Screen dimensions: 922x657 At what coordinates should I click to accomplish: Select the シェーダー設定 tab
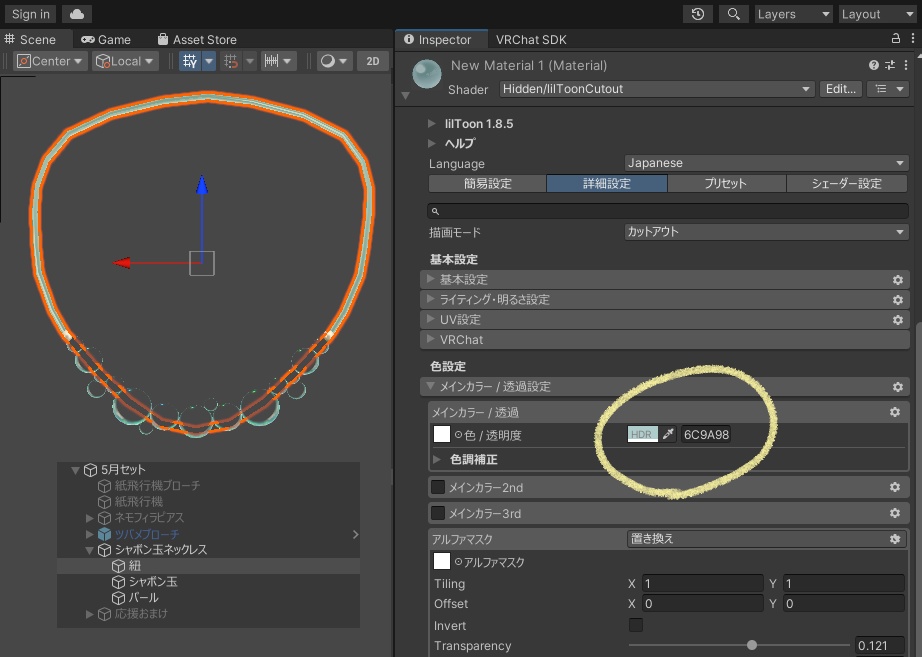[x=847, y=184]
